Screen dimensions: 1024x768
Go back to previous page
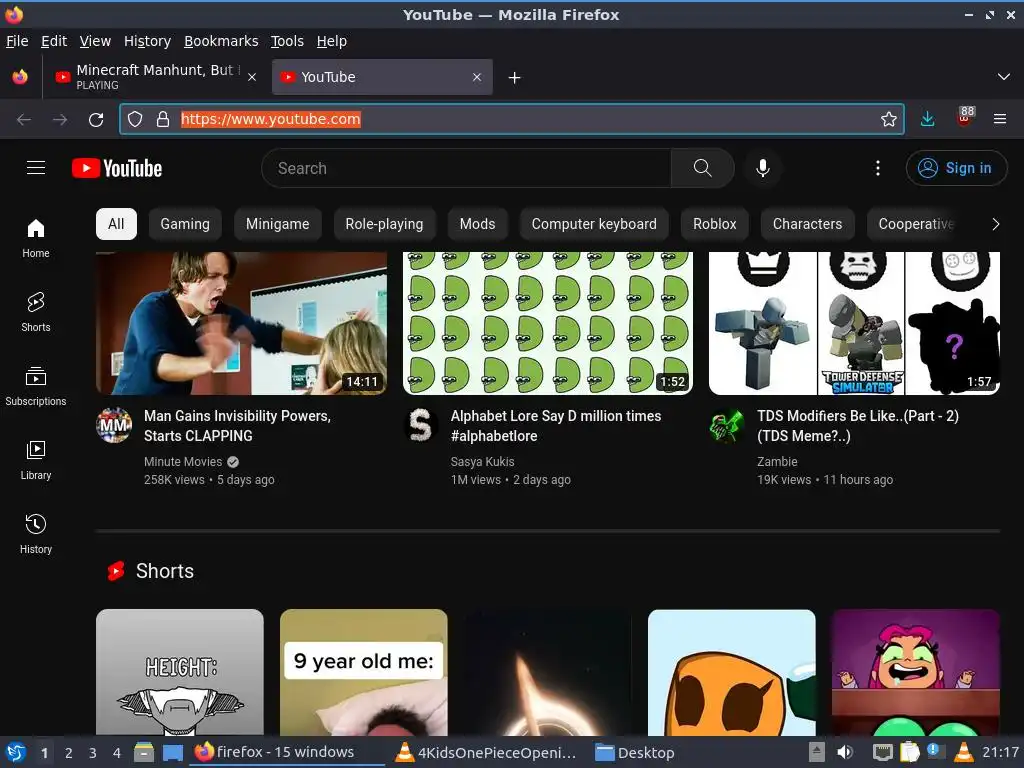(24, 120)
